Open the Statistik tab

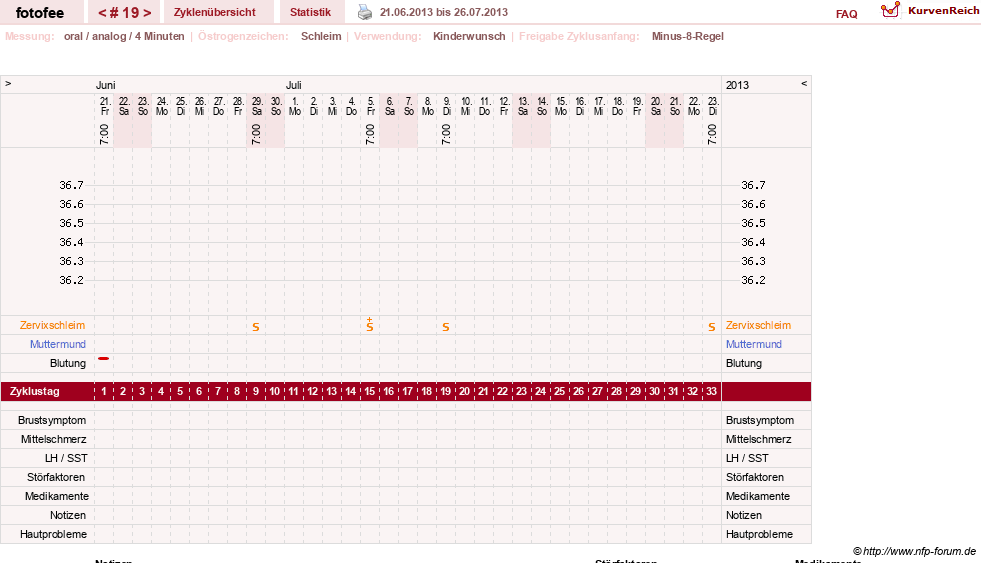pos(310,12)
